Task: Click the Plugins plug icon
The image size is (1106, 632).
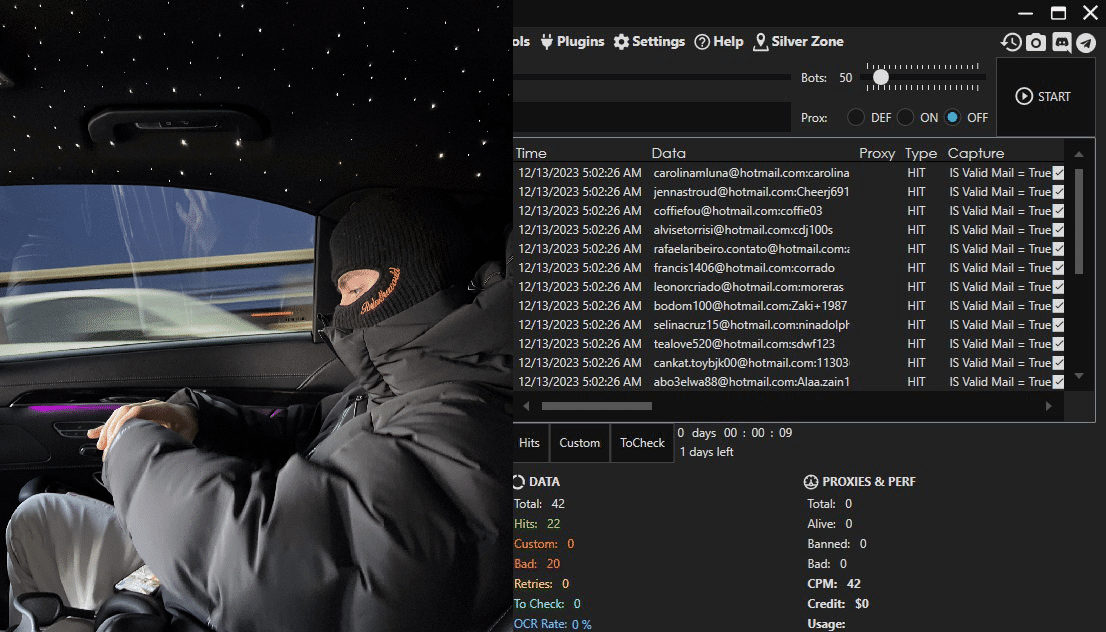Action: pyautogui.click(x=547, y=42)
